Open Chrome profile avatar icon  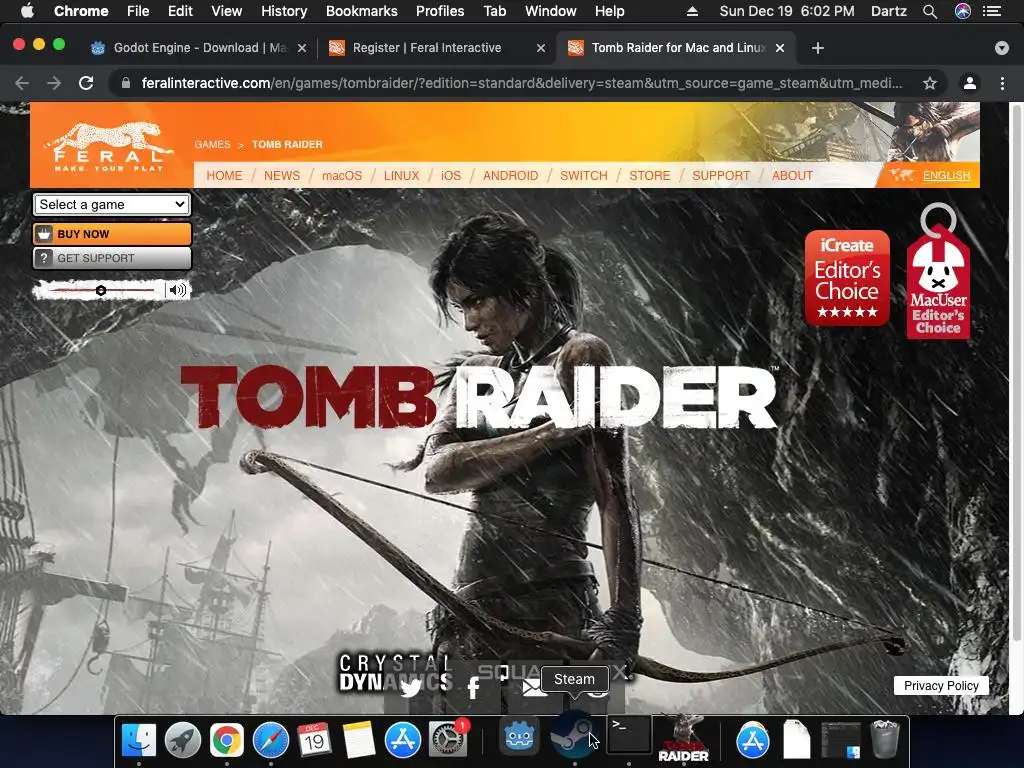point(970,83)
